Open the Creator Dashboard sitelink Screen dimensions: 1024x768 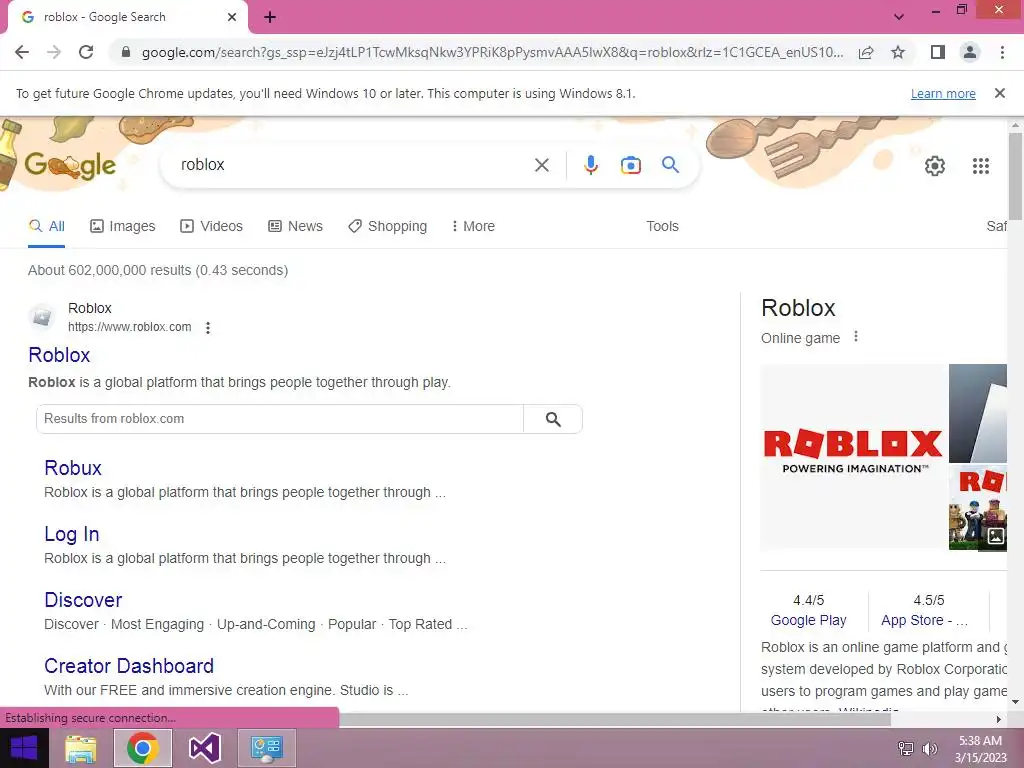tap(129, 666)
